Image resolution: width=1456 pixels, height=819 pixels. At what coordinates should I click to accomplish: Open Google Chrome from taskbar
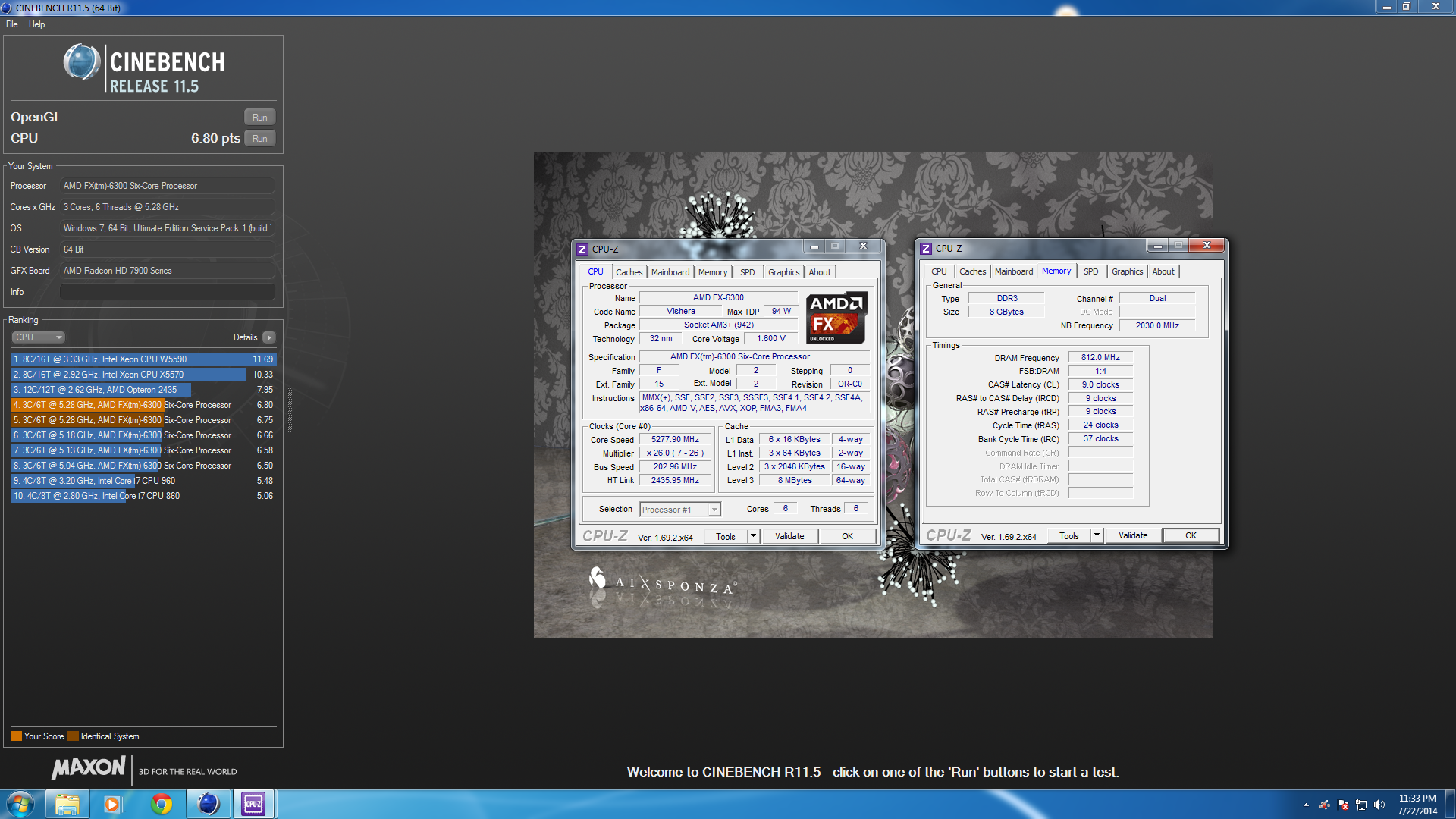tap(161, 804)
